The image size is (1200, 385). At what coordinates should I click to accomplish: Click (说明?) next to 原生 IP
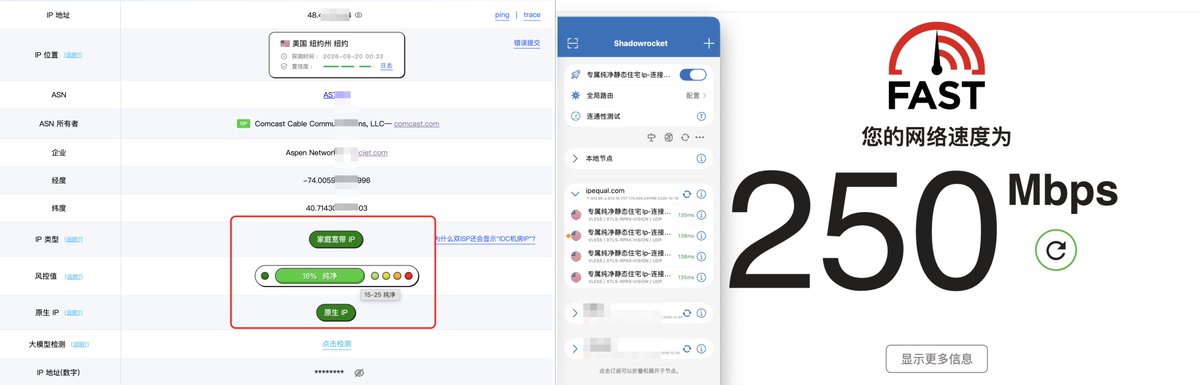73,313
